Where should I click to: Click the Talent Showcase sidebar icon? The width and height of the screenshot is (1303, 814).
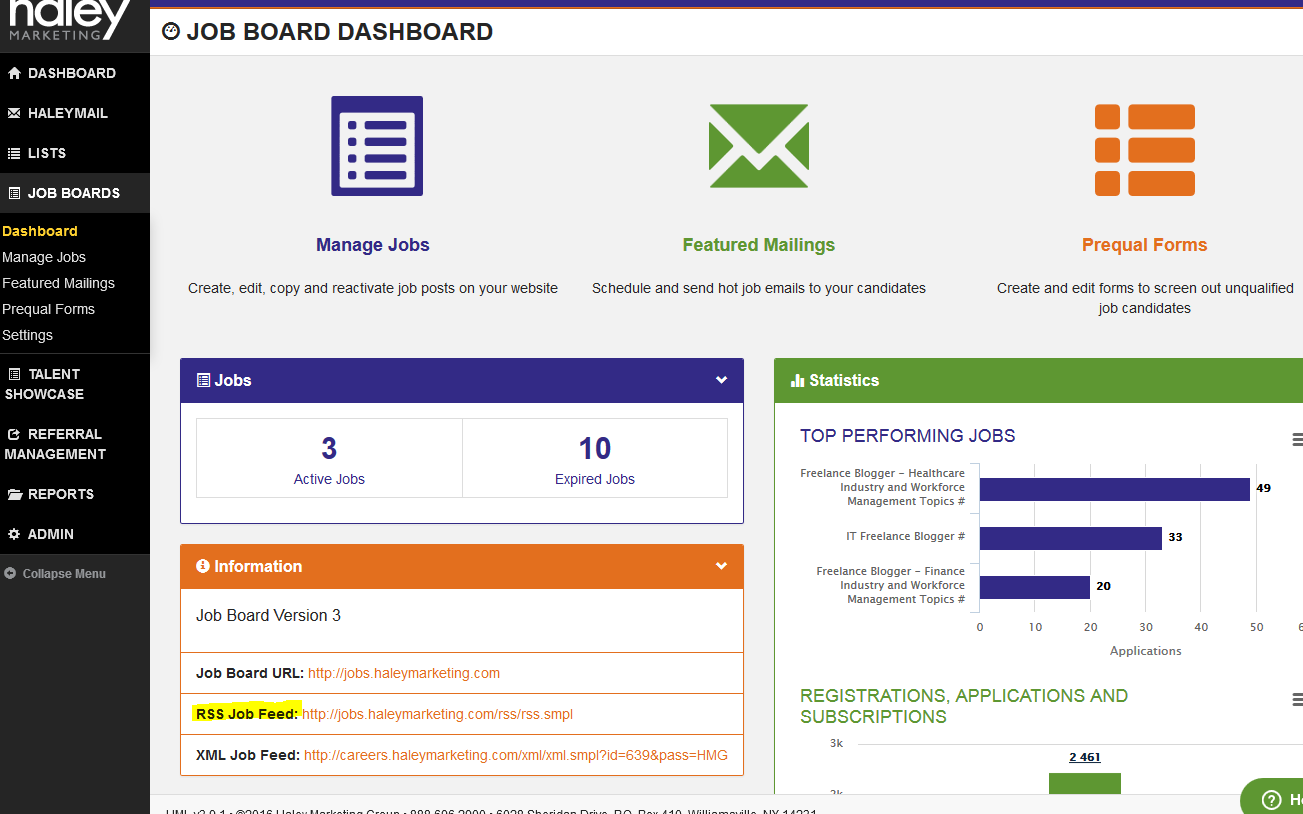(x=14, y=374)
